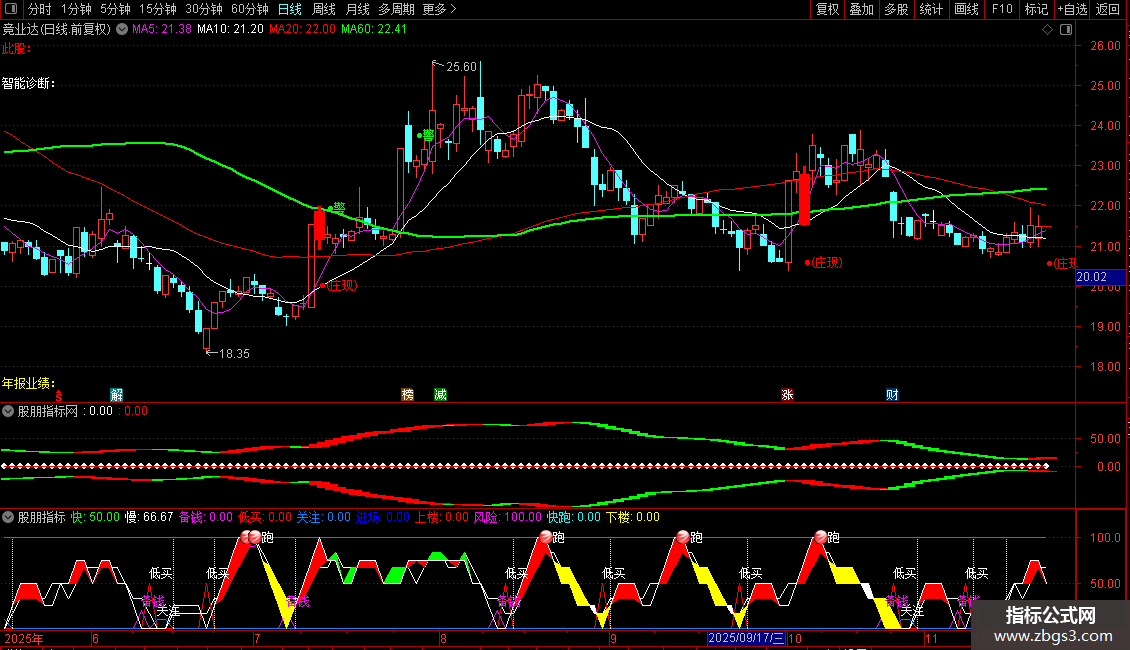Click the diamond icon above the price axis
The image size is (1130, 650).
click(x=1047, y=30)
